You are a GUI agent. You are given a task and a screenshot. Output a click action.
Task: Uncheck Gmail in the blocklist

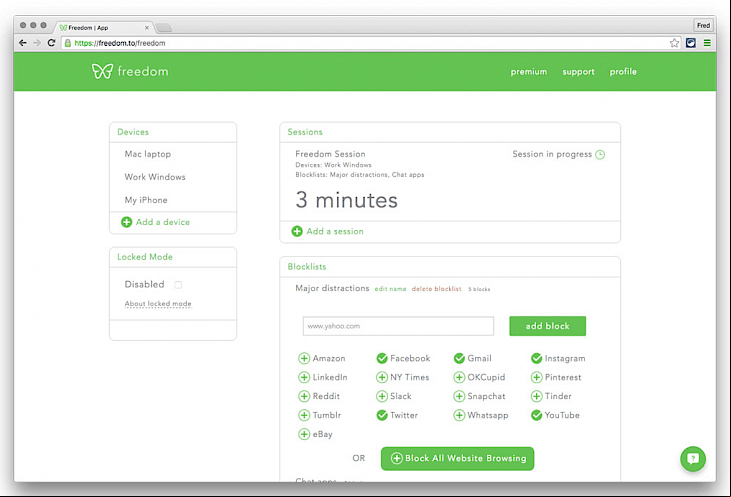[459, 358]
